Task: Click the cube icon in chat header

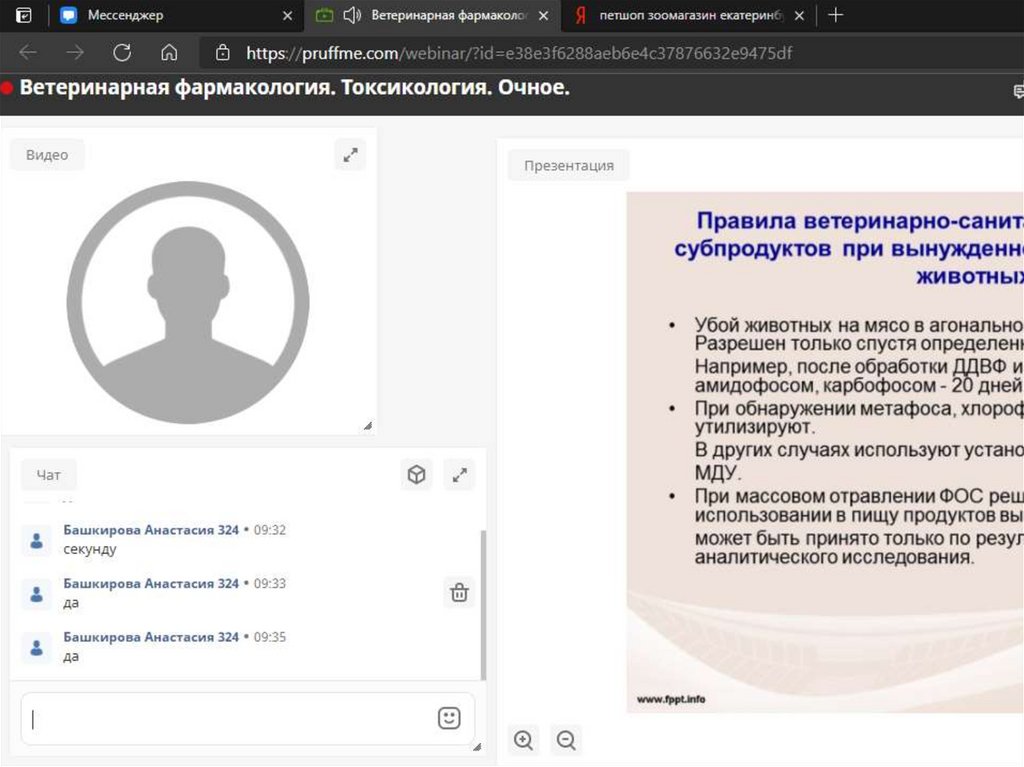Action: [x=416, y=476]
